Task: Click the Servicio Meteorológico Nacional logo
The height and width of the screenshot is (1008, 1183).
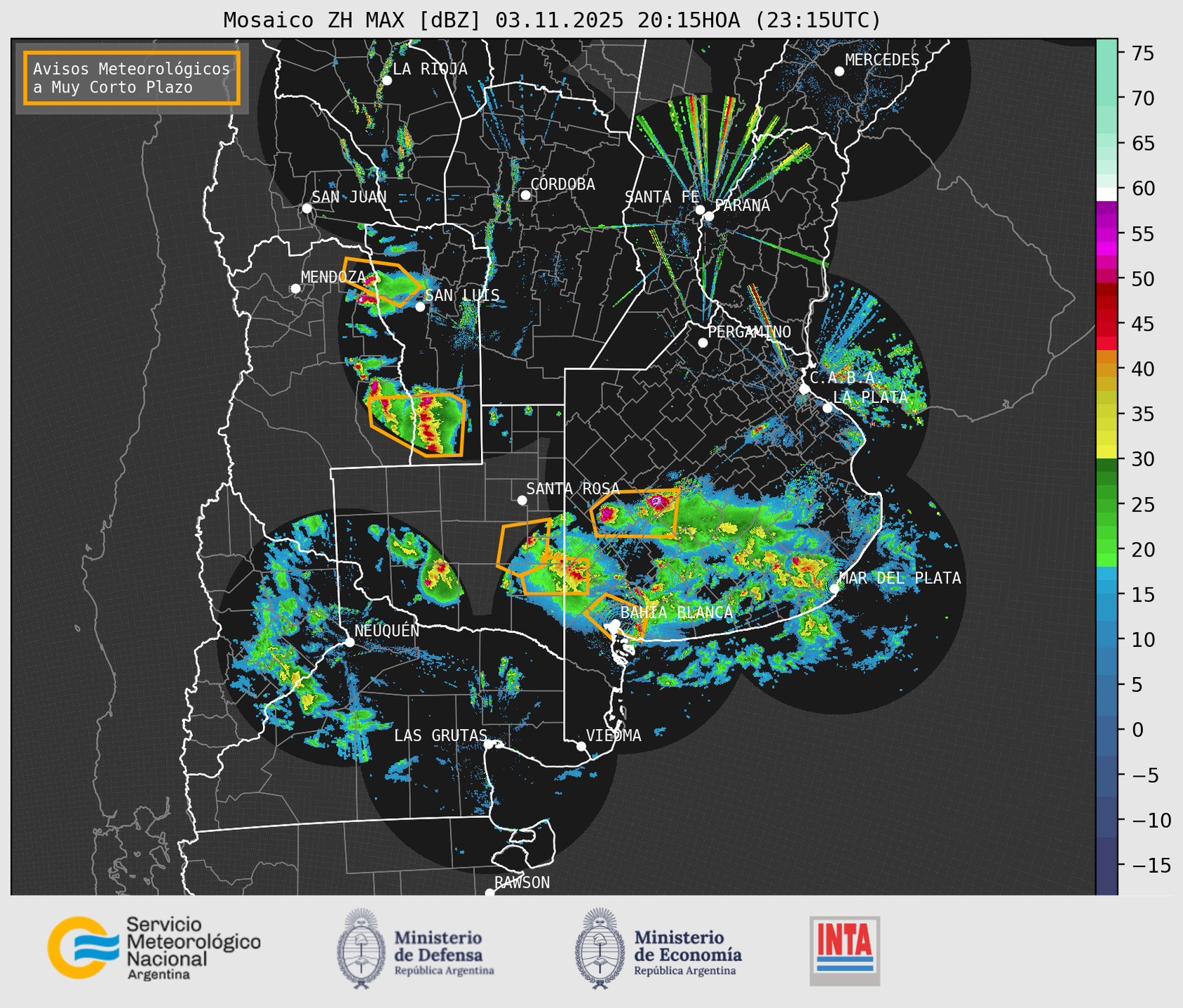Action: [x=154, y=948]
